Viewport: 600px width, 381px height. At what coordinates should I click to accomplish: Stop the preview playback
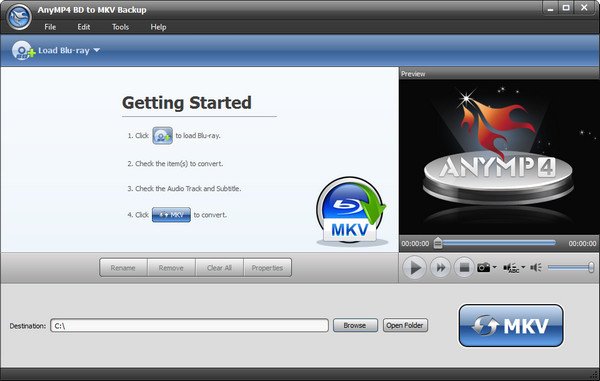click(464, 267)
